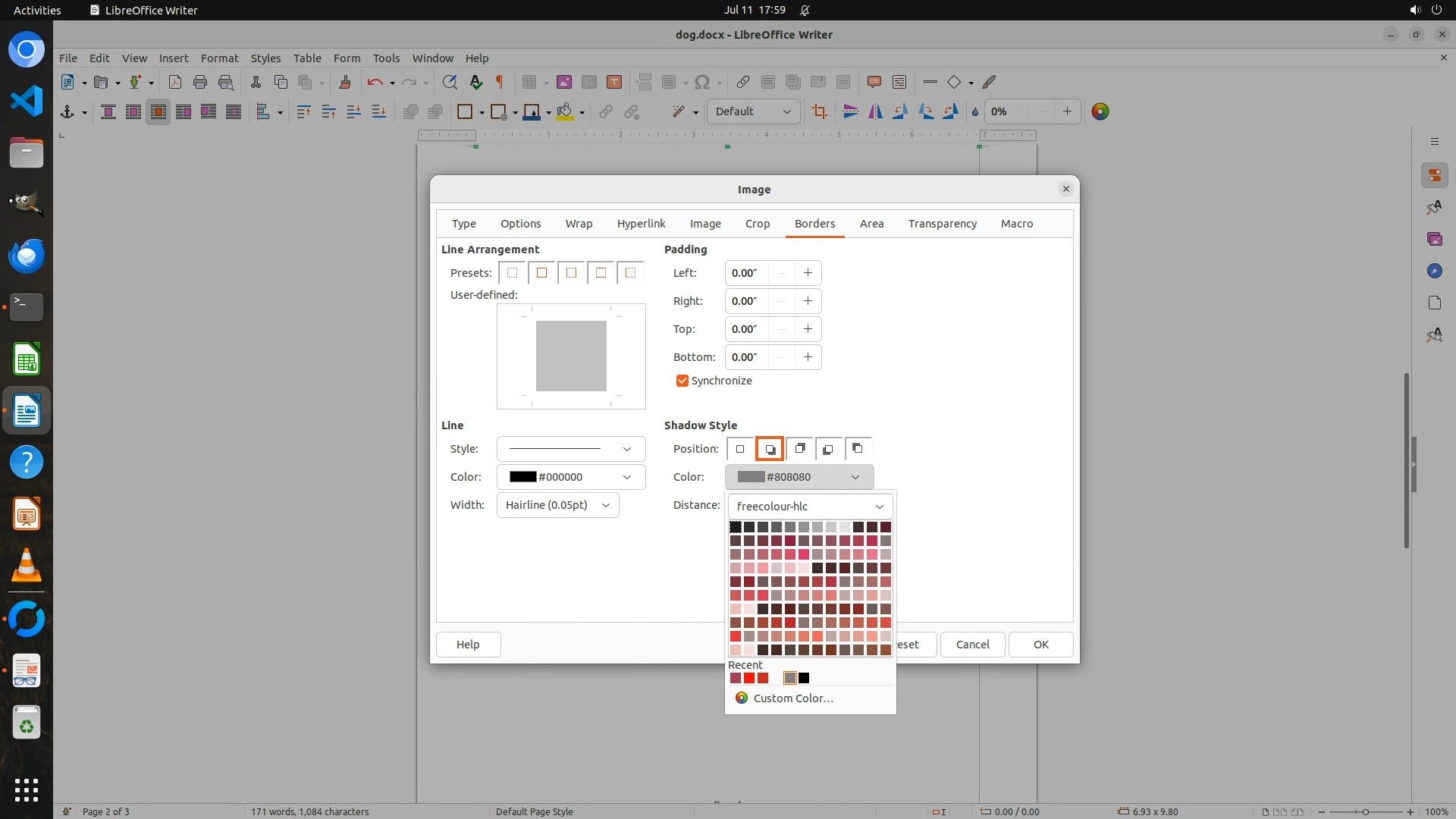The width and height of the screenshot is (1456, 819).
Task: Open the Special Character omega icon
Action: point(702,82)
